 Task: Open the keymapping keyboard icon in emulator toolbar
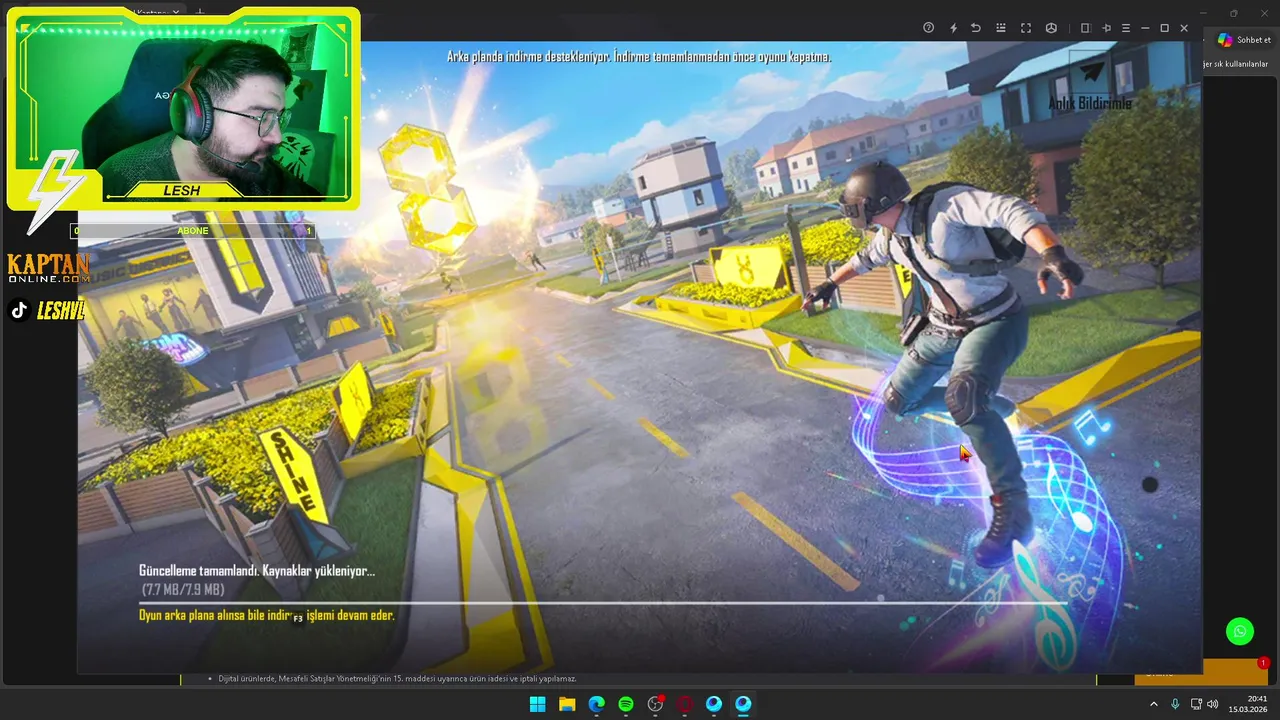1001,28
